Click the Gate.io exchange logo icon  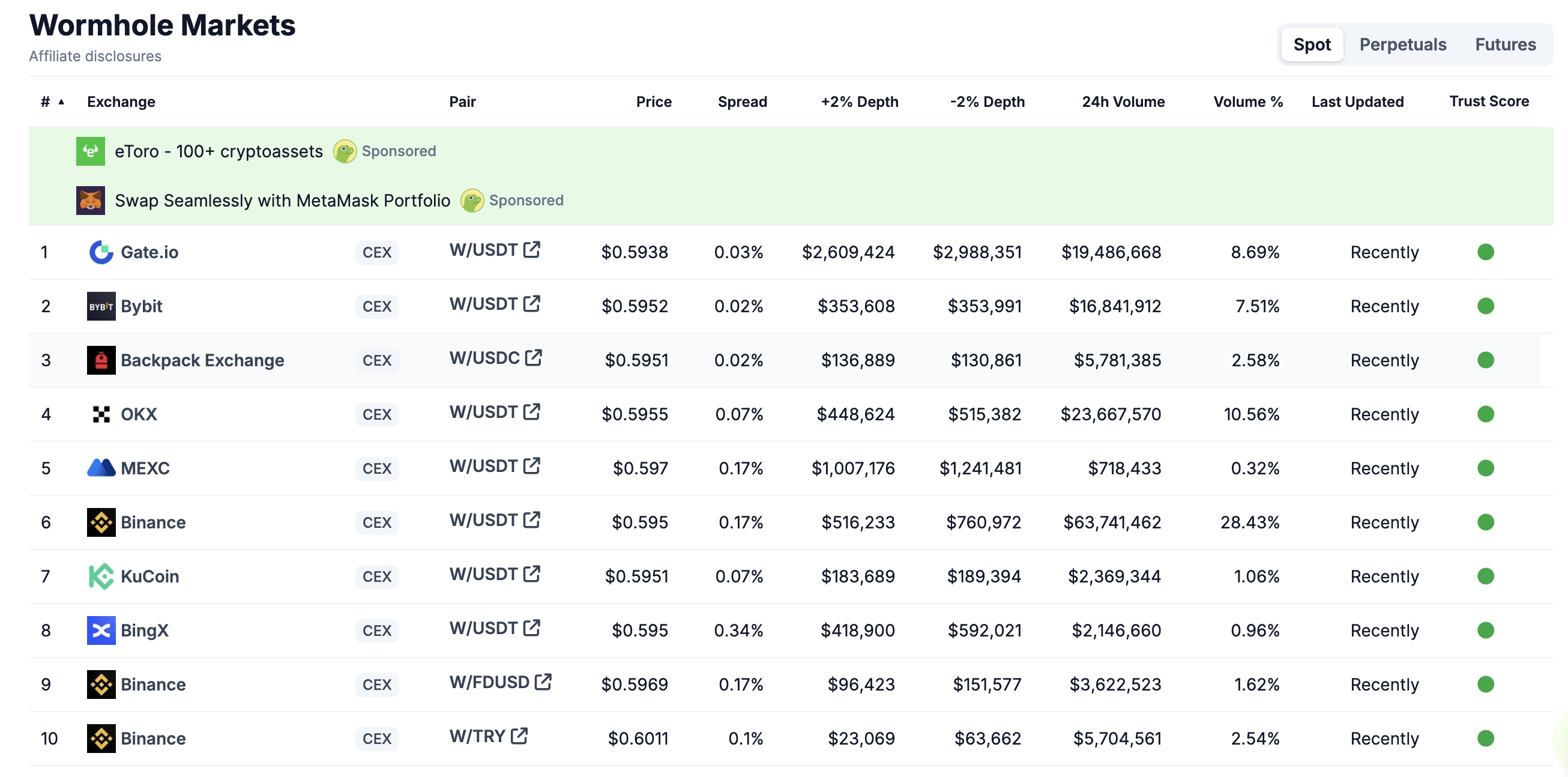[101, 252]
